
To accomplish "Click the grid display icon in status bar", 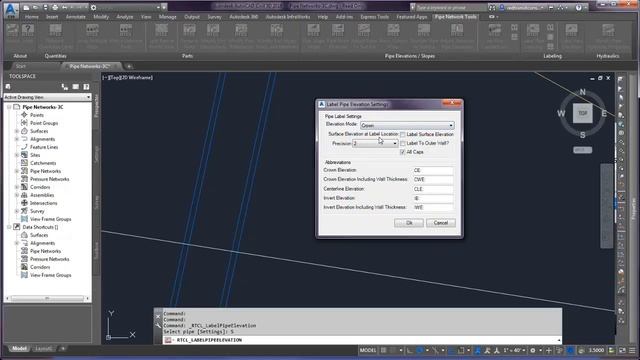I will 384,350.
